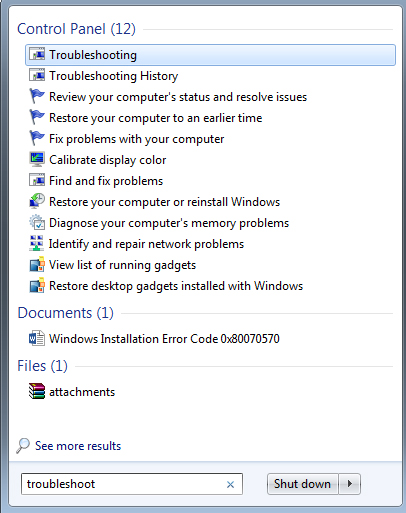This screenshot has height=513, width=406.
Task: Click the Restore desktop gadgets icon
Action: [x=37, y=285]
